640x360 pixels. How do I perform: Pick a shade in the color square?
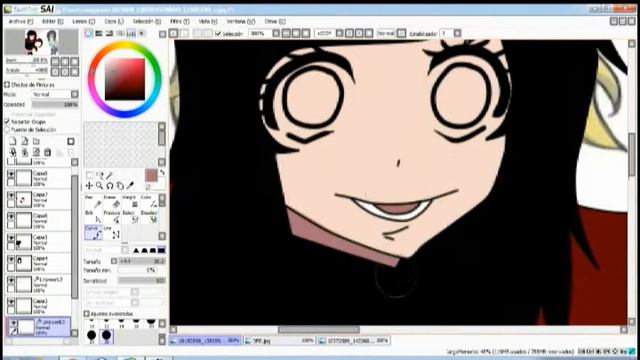click(x=125, y=79)
